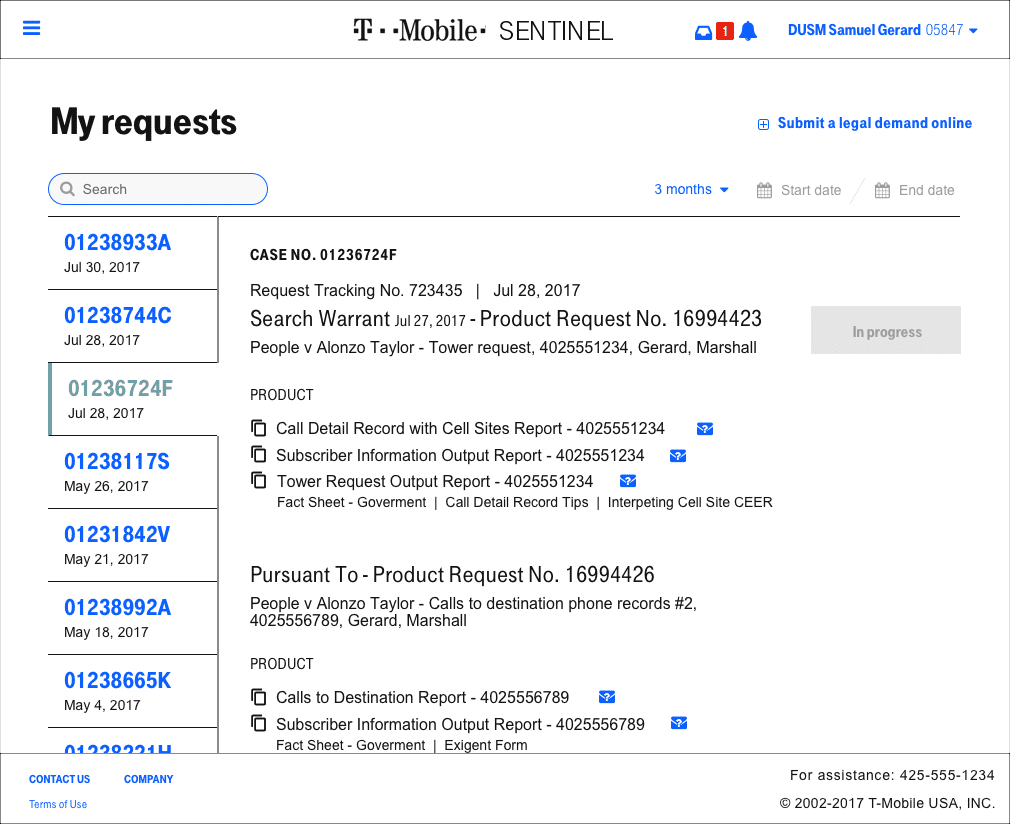This screenshot has width=1010, height=824.
Task: Open Terms of Use in footer
Action: (x=58, y=804)
